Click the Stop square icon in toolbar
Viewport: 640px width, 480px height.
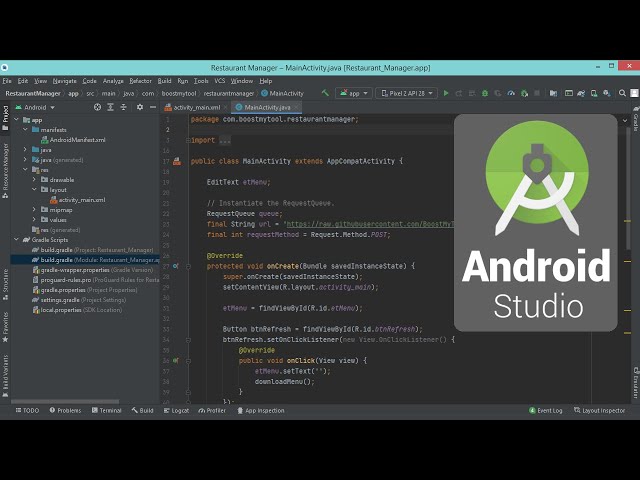click(537, 93)
